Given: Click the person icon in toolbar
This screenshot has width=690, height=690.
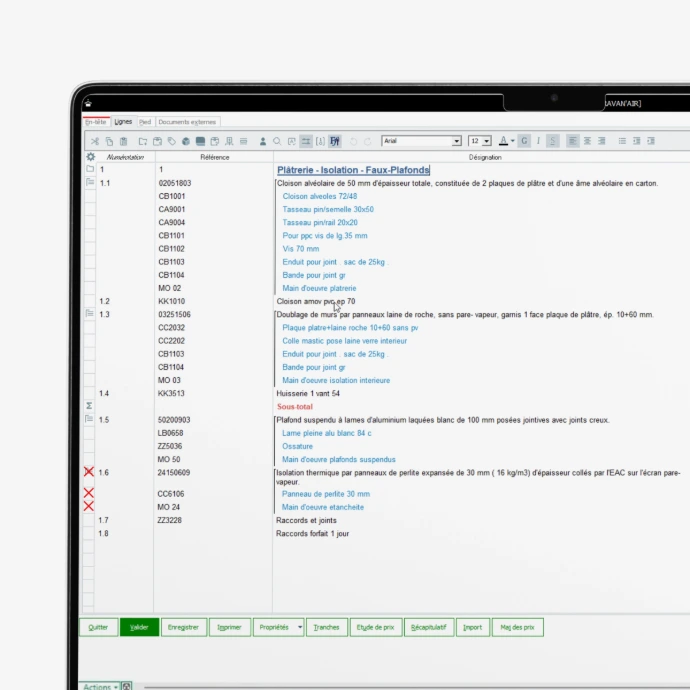Looking at the screenshot, I should pyautogui.click(x=263, y=141).
